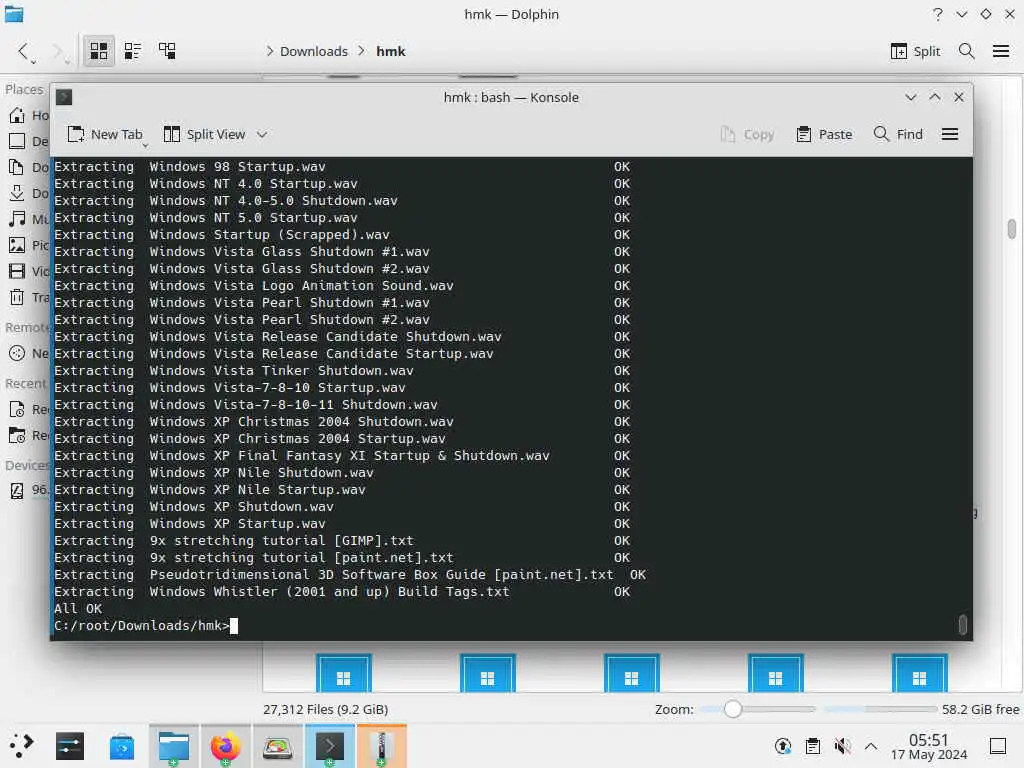Click Trash place icon in sidebar

click(17, 297)
